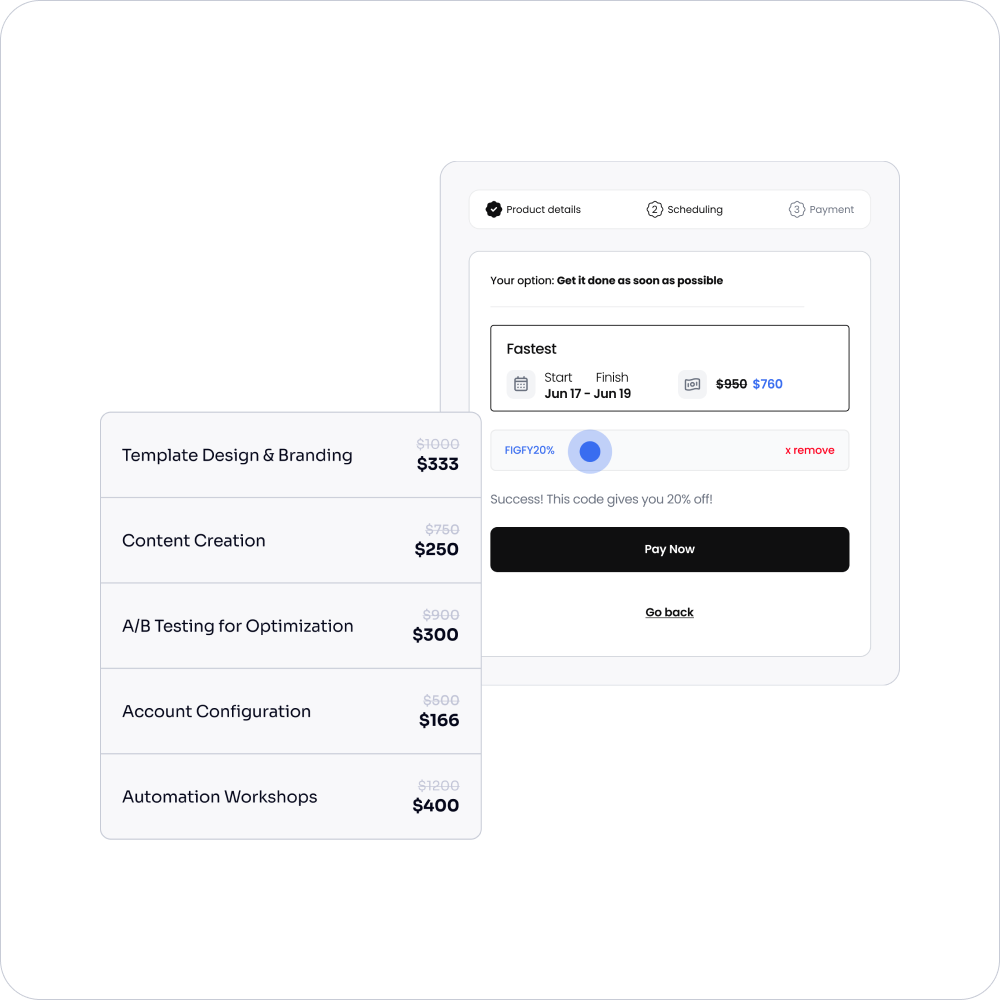Click the Go back link
The height and width of the screenshot is (1000, 1000).
(x=670, y=612)
